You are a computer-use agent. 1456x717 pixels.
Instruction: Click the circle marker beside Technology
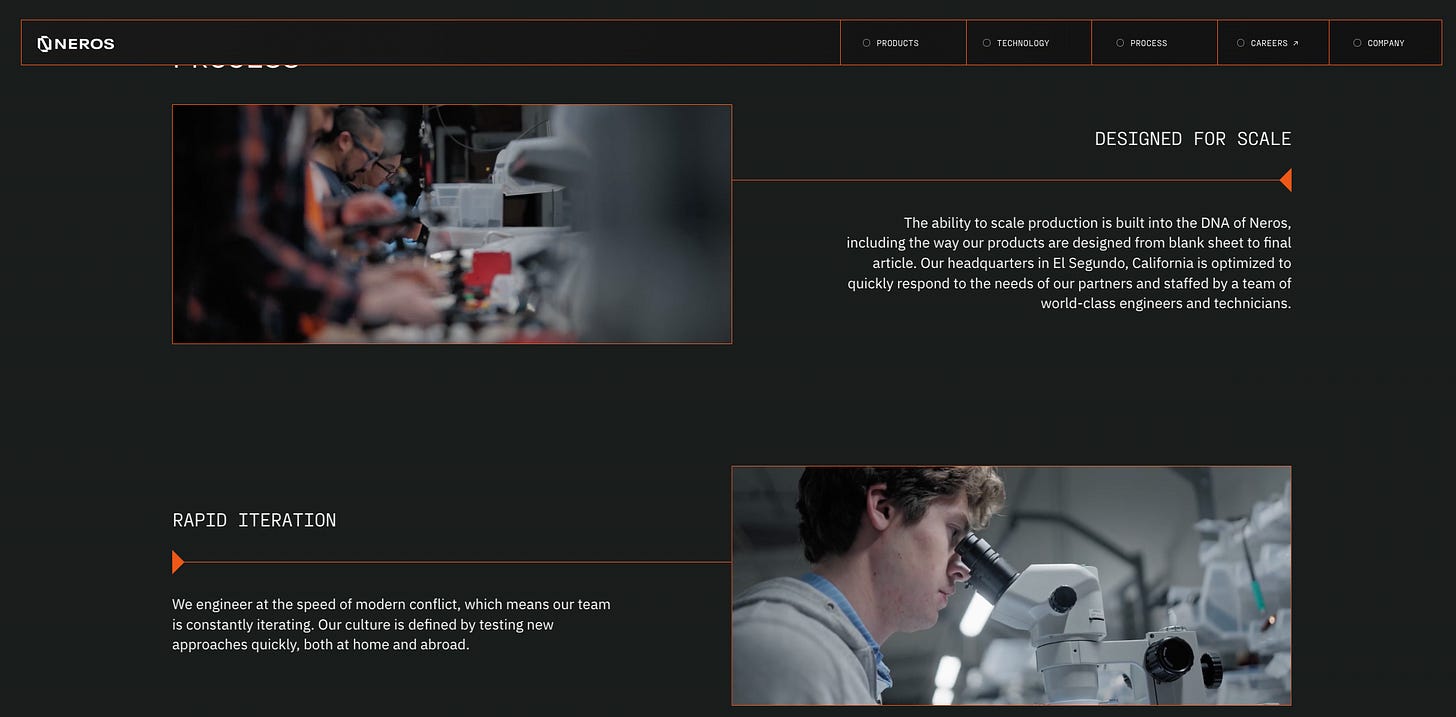[987, 43]
